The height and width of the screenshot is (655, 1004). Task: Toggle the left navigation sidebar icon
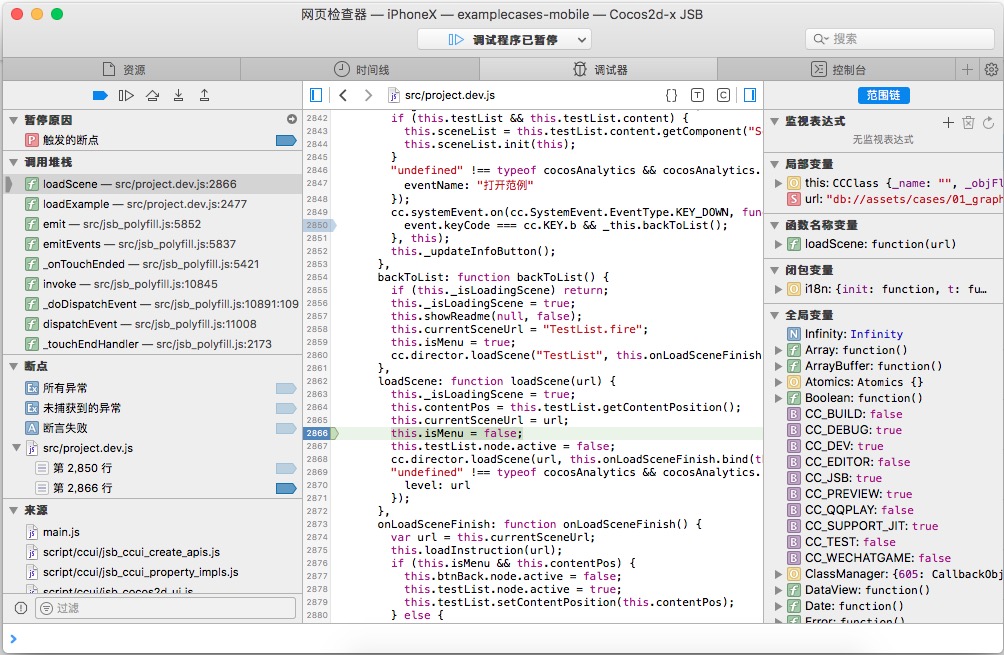(x=316, y=95)
